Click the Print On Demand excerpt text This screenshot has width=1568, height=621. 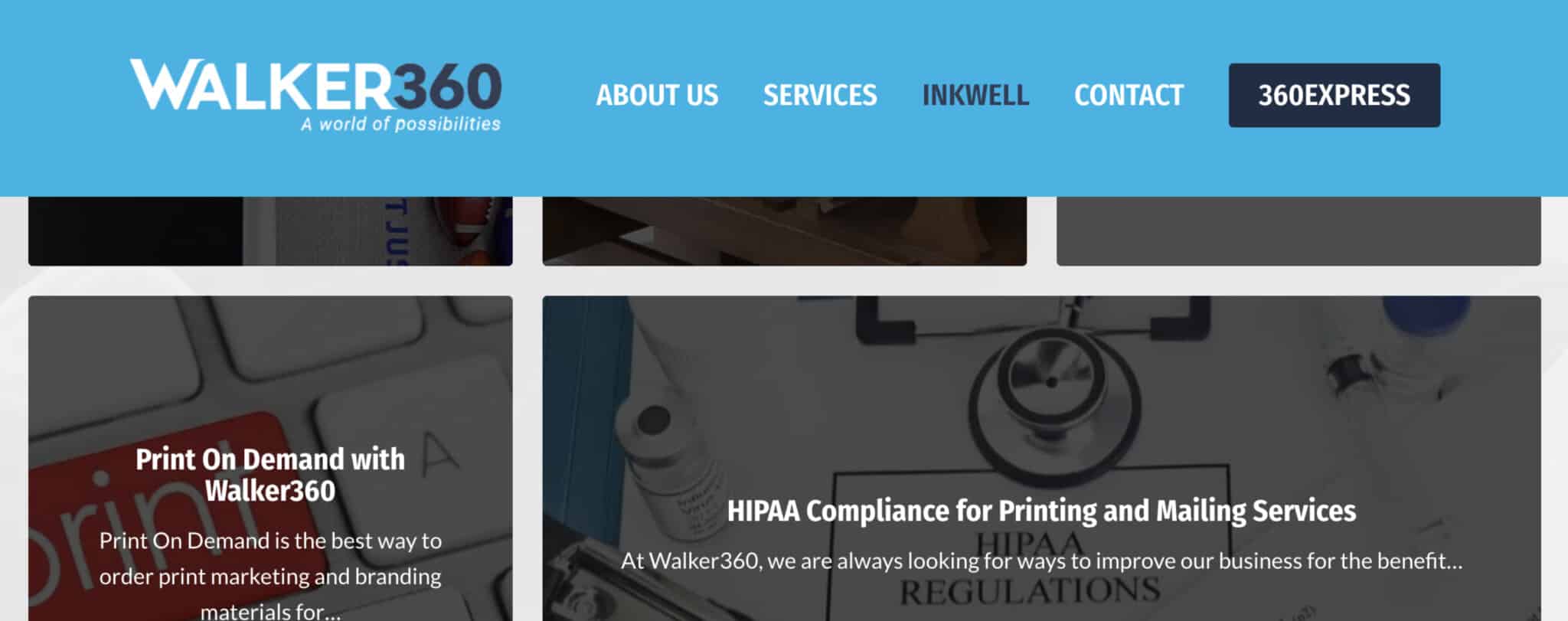[x=270, y=576]
